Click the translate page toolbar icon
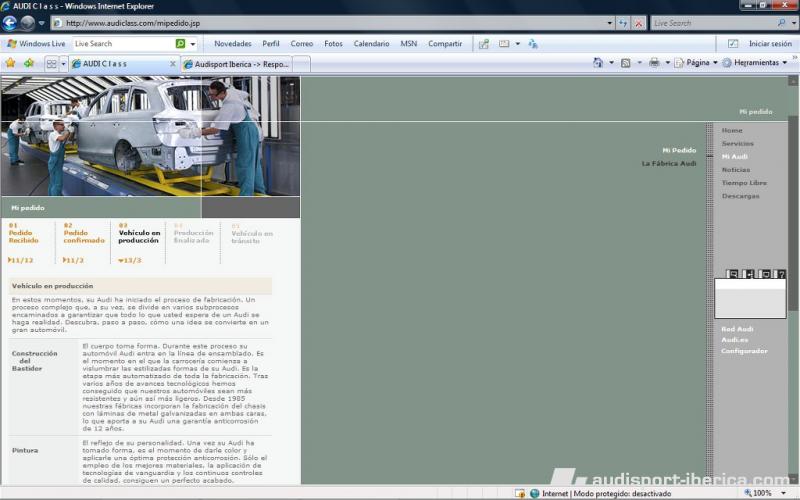This screenshot has width=800, height=500. [x=533, y=44]
